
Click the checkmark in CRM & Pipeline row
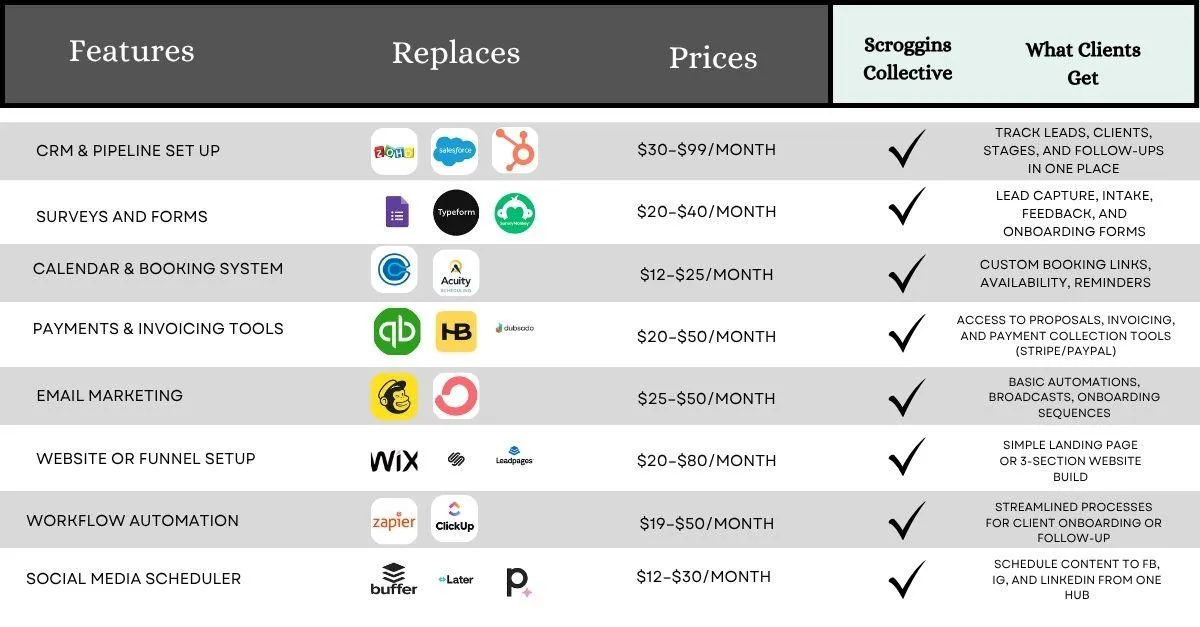(x=907, y=148)
